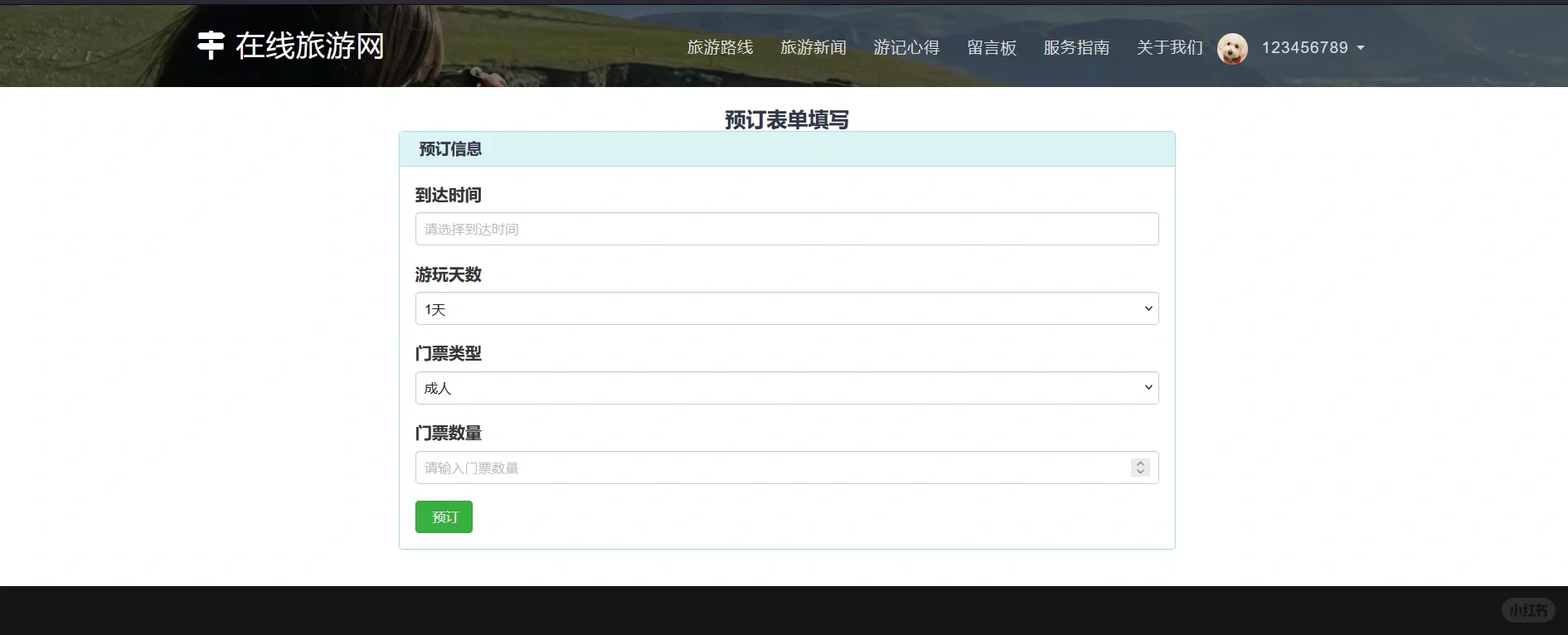
Task: Focus the 门票数量 number input
Action: (x=787, y=468)
